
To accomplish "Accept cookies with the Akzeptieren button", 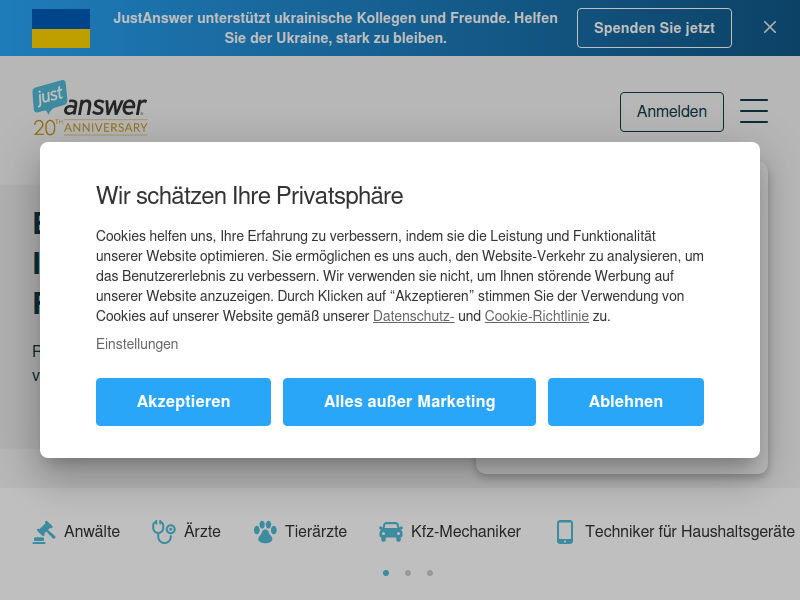I will pyautogui.click(x=183, y=402).
